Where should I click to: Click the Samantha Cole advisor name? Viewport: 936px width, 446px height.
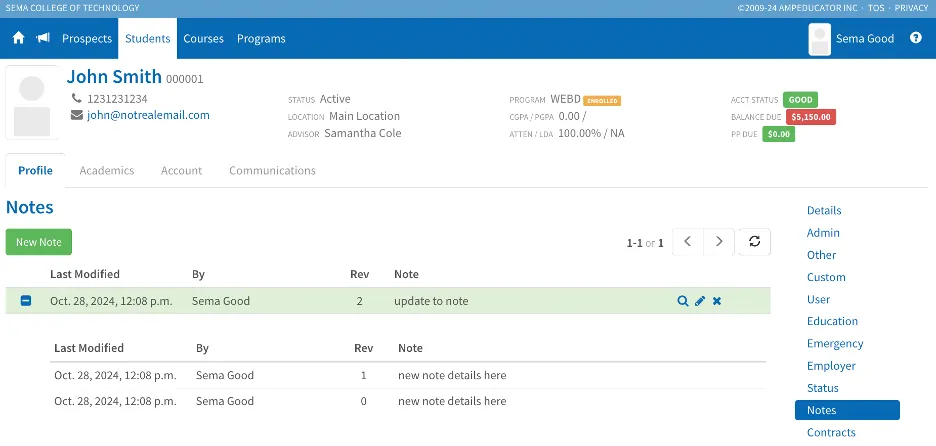(362, 133)
